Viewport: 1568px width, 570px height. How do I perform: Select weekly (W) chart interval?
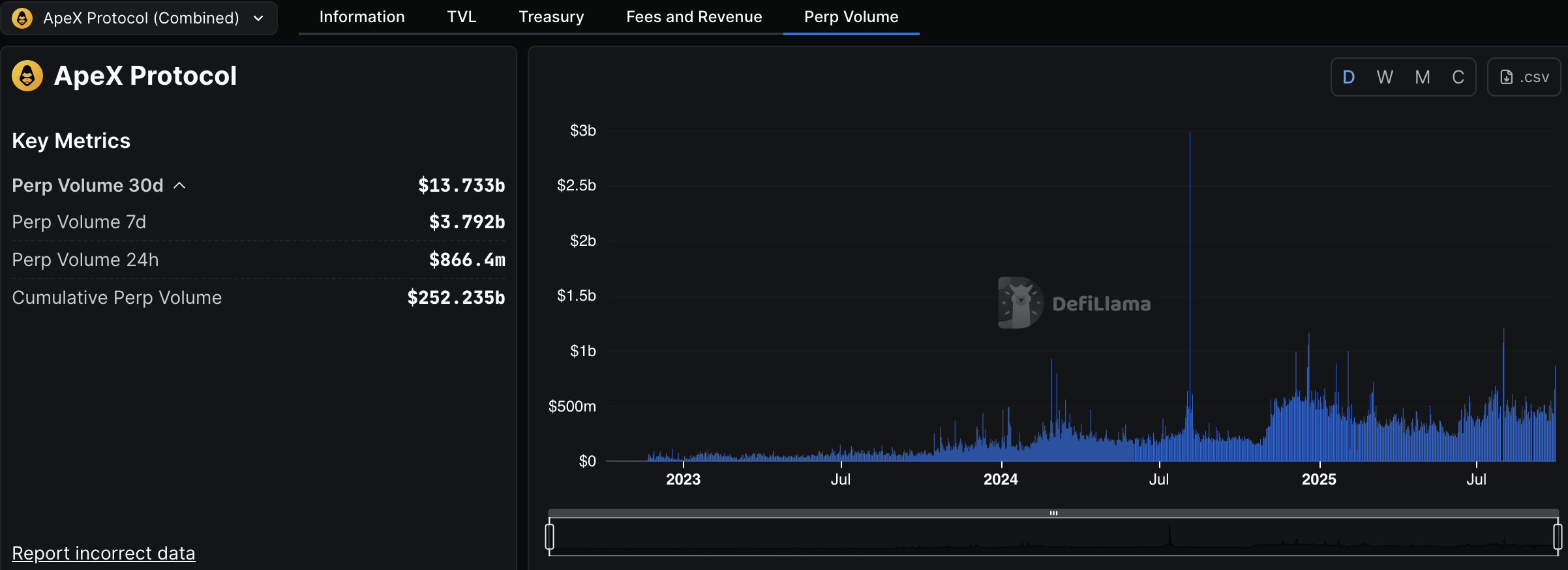(1385, 77)
